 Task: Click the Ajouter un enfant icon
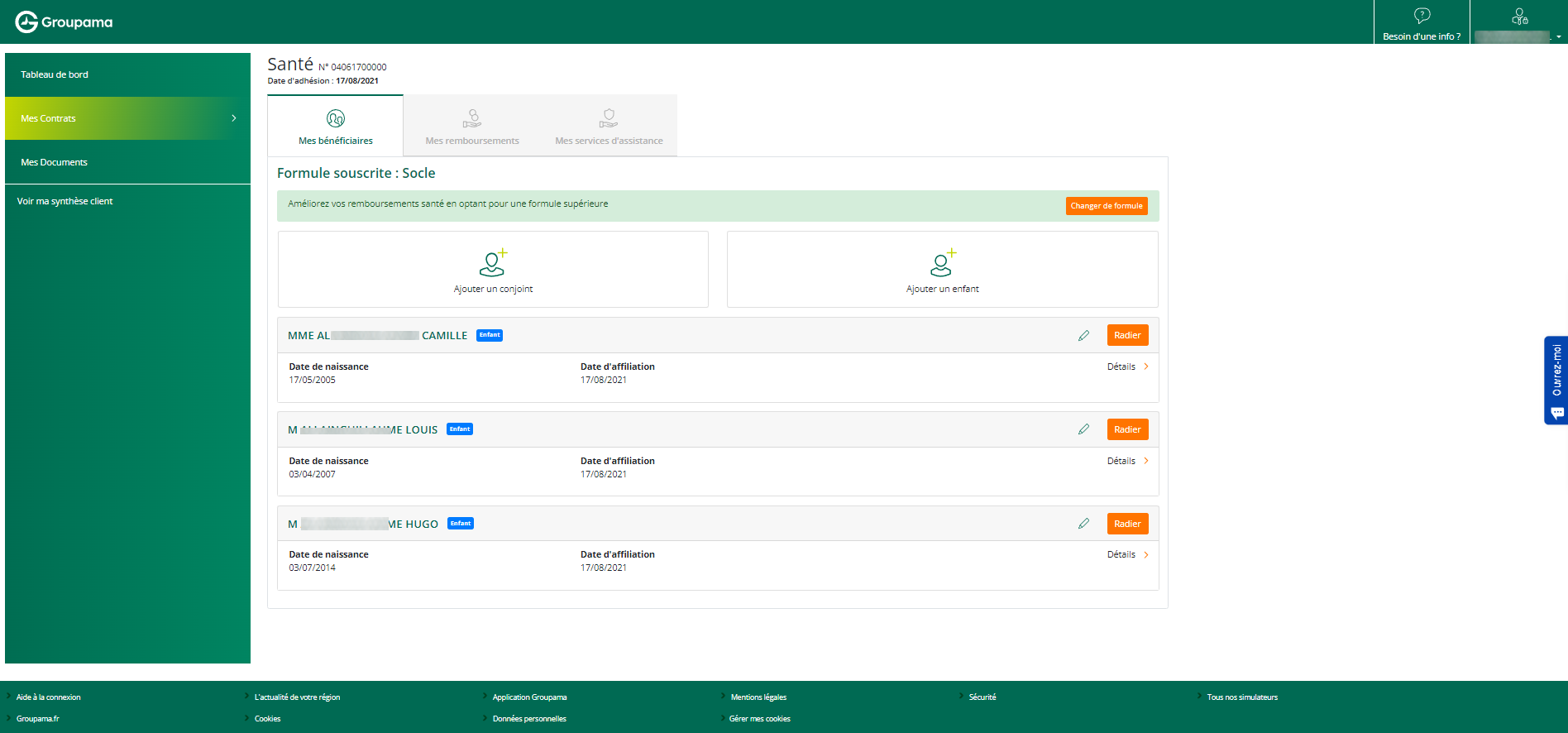[x=942, y=262]
